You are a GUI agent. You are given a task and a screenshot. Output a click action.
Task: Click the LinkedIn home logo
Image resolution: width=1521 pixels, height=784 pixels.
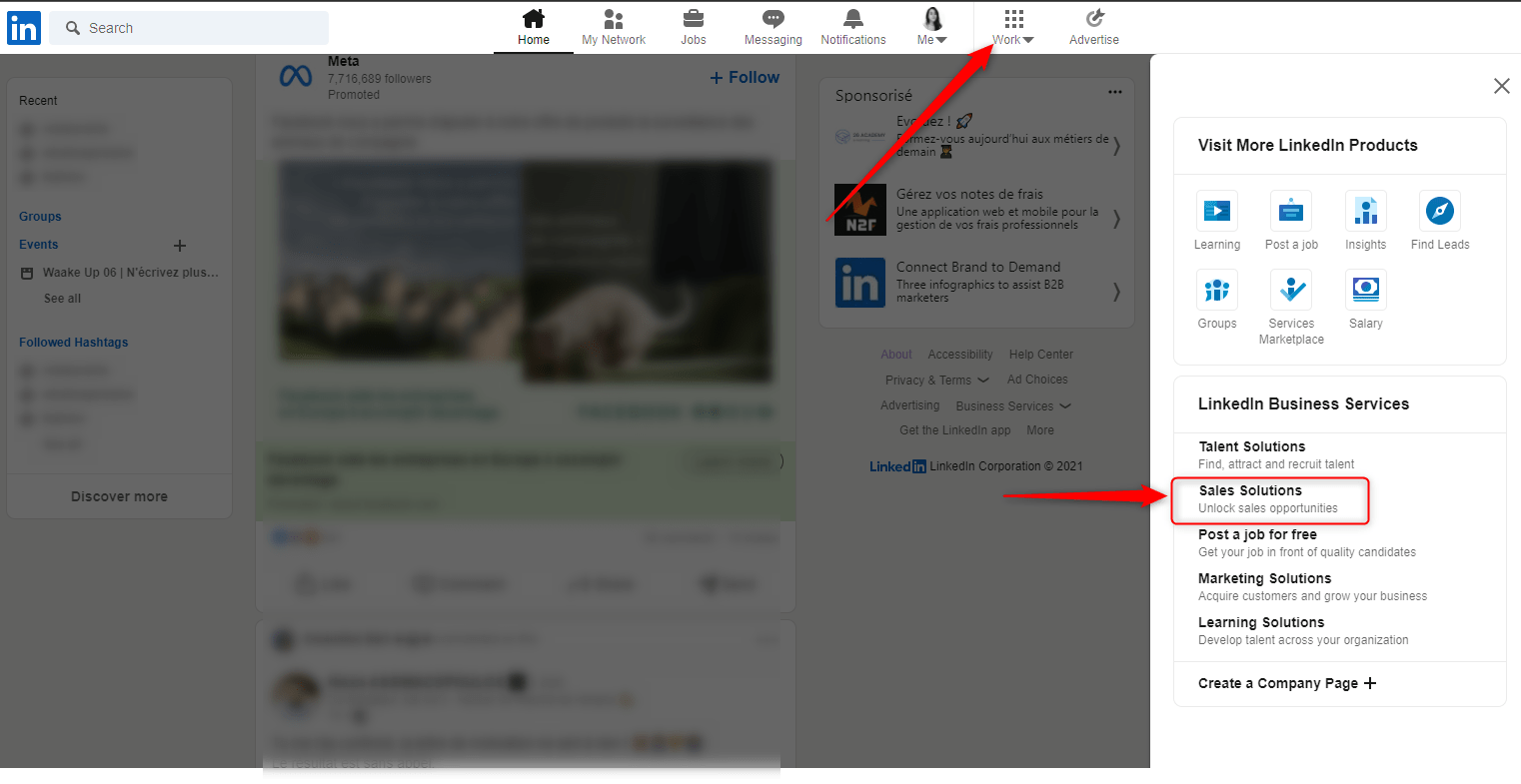(23, 27)
